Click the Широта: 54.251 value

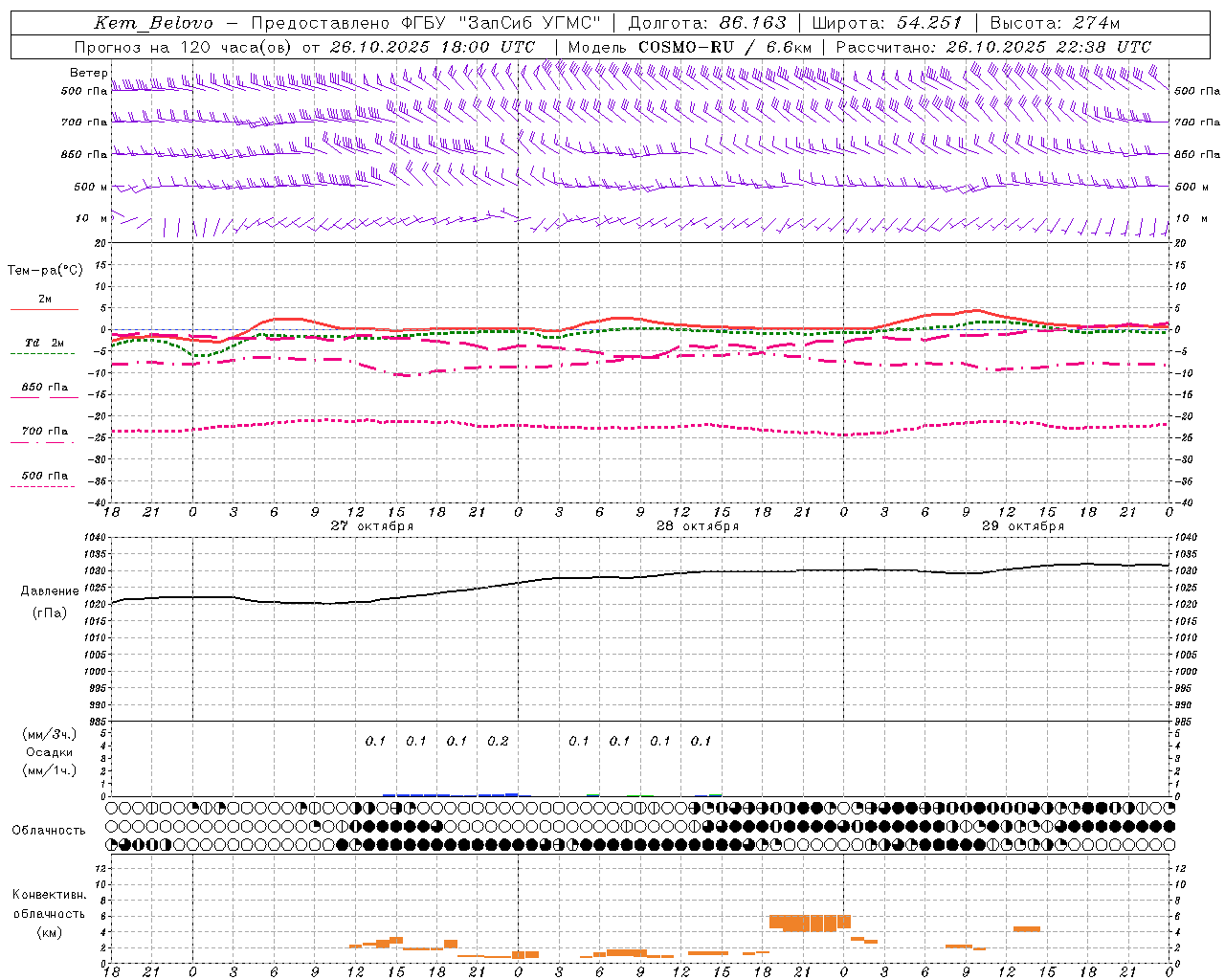point(887,23)
